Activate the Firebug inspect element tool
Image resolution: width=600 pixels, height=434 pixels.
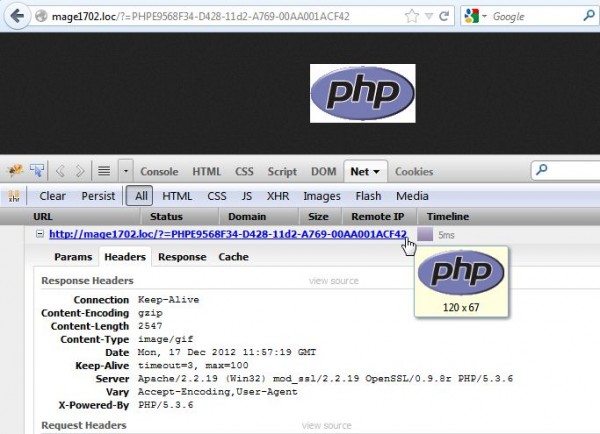pyautogui.click(x=37, y=171)
